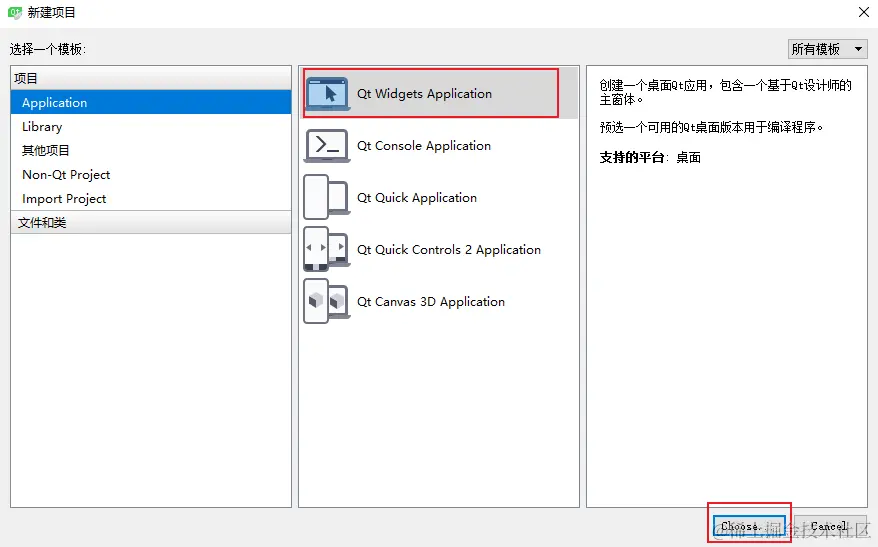Select the Non-Qt Project category
Screen dimensions: 878x547
coord(151,175)
